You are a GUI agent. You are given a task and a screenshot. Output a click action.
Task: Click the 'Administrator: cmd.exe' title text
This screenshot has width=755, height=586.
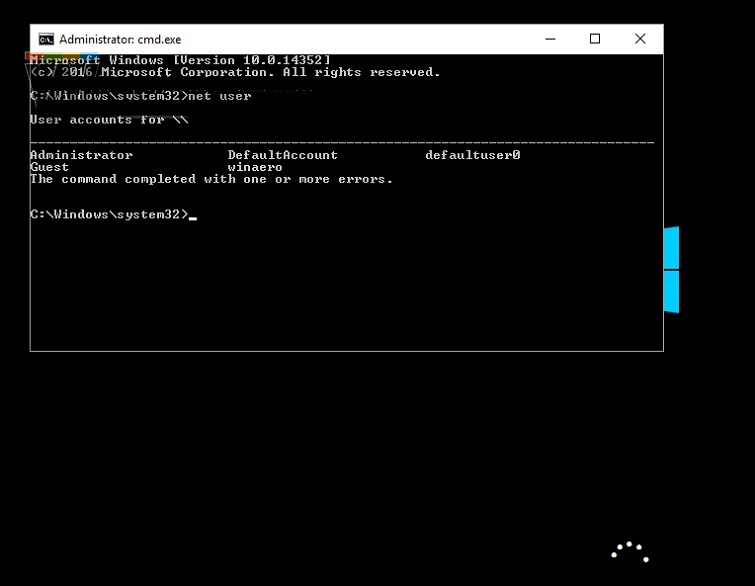pyautogui.click(x=119, y=39)
